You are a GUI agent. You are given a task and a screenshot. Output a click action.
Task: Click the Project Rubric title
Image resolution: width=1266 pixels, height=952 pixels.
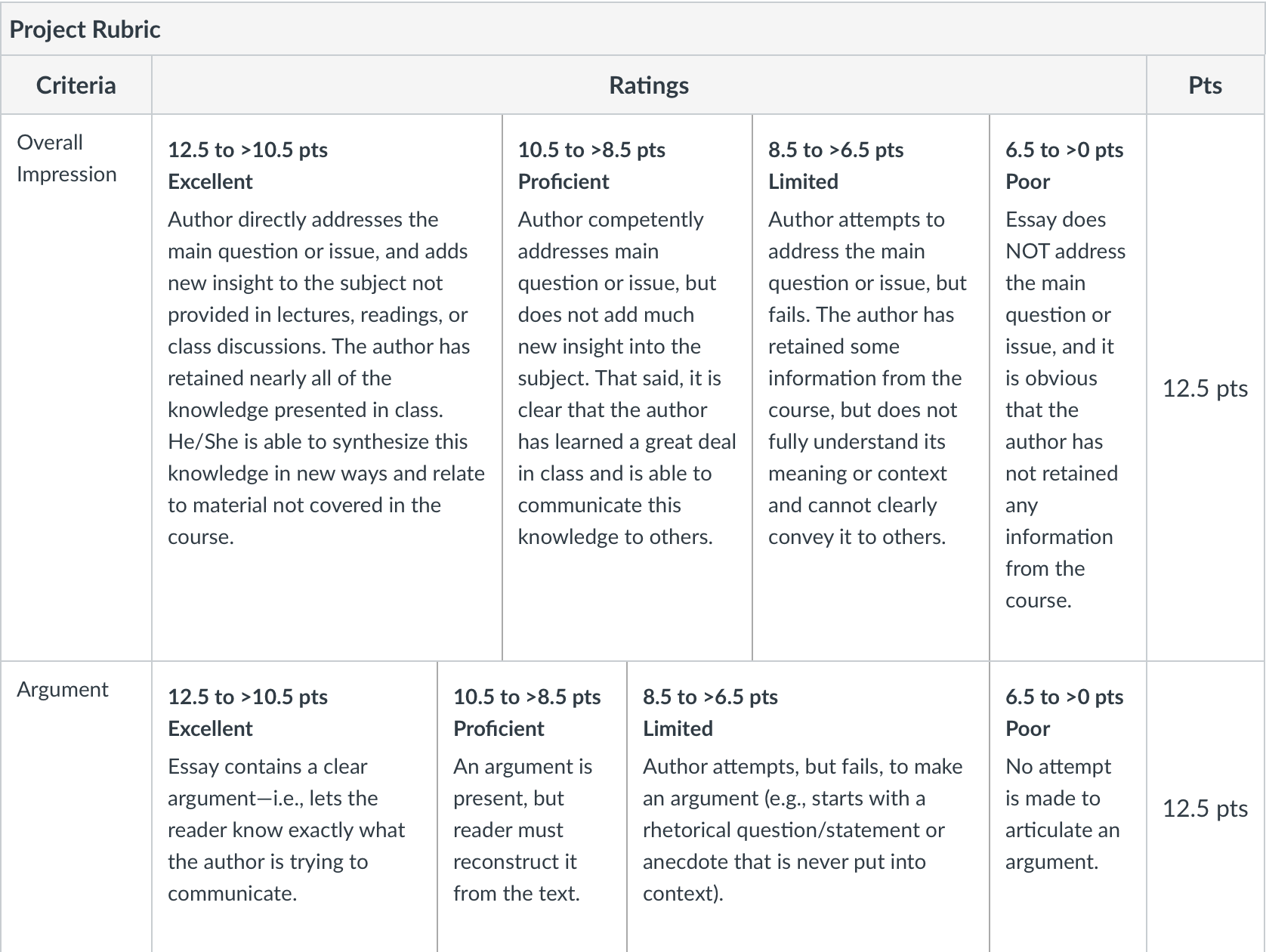(85, 29)
